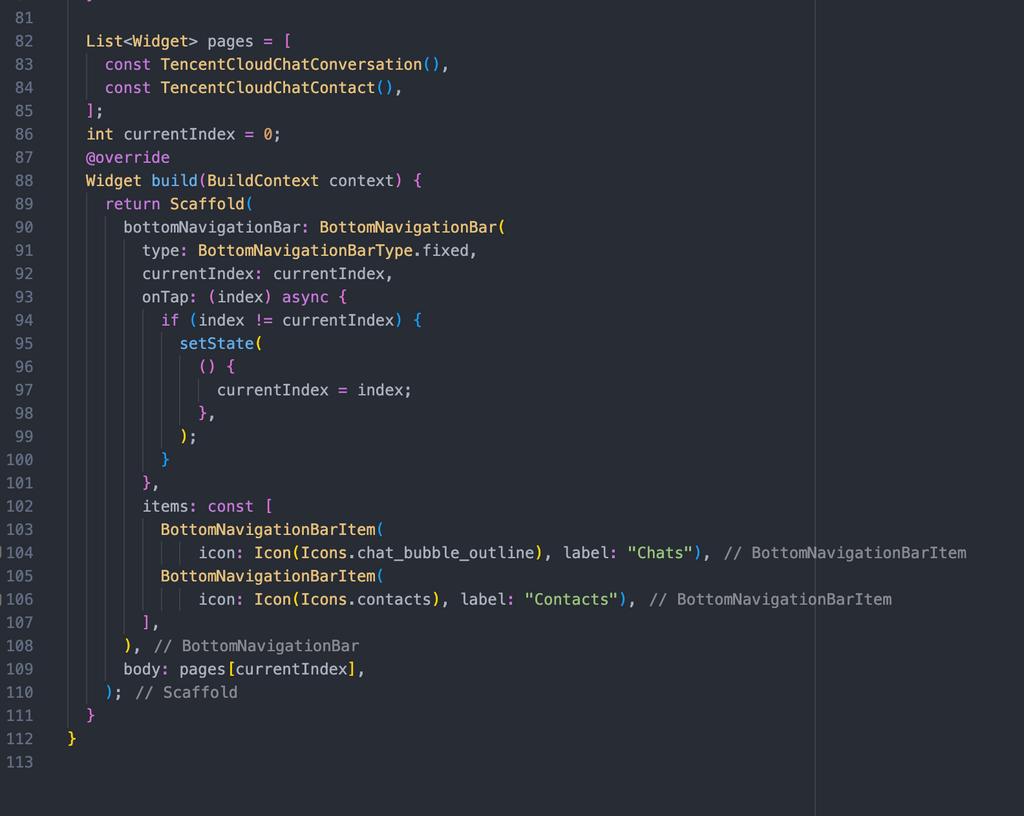Screen dimensions: 1024x816
Task: Click "BottomNavigationBarItem" constructor on line 103
Action: pos(268,529)
